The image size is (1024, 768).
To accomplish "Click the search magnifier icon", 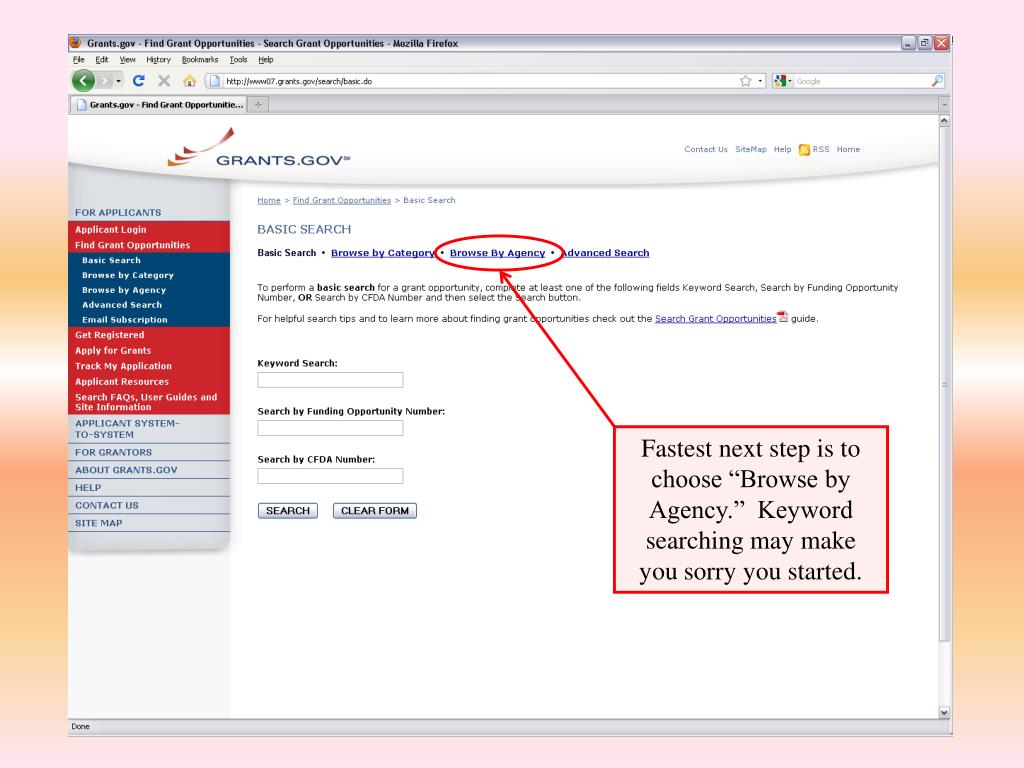I will (x=937, y=81).
